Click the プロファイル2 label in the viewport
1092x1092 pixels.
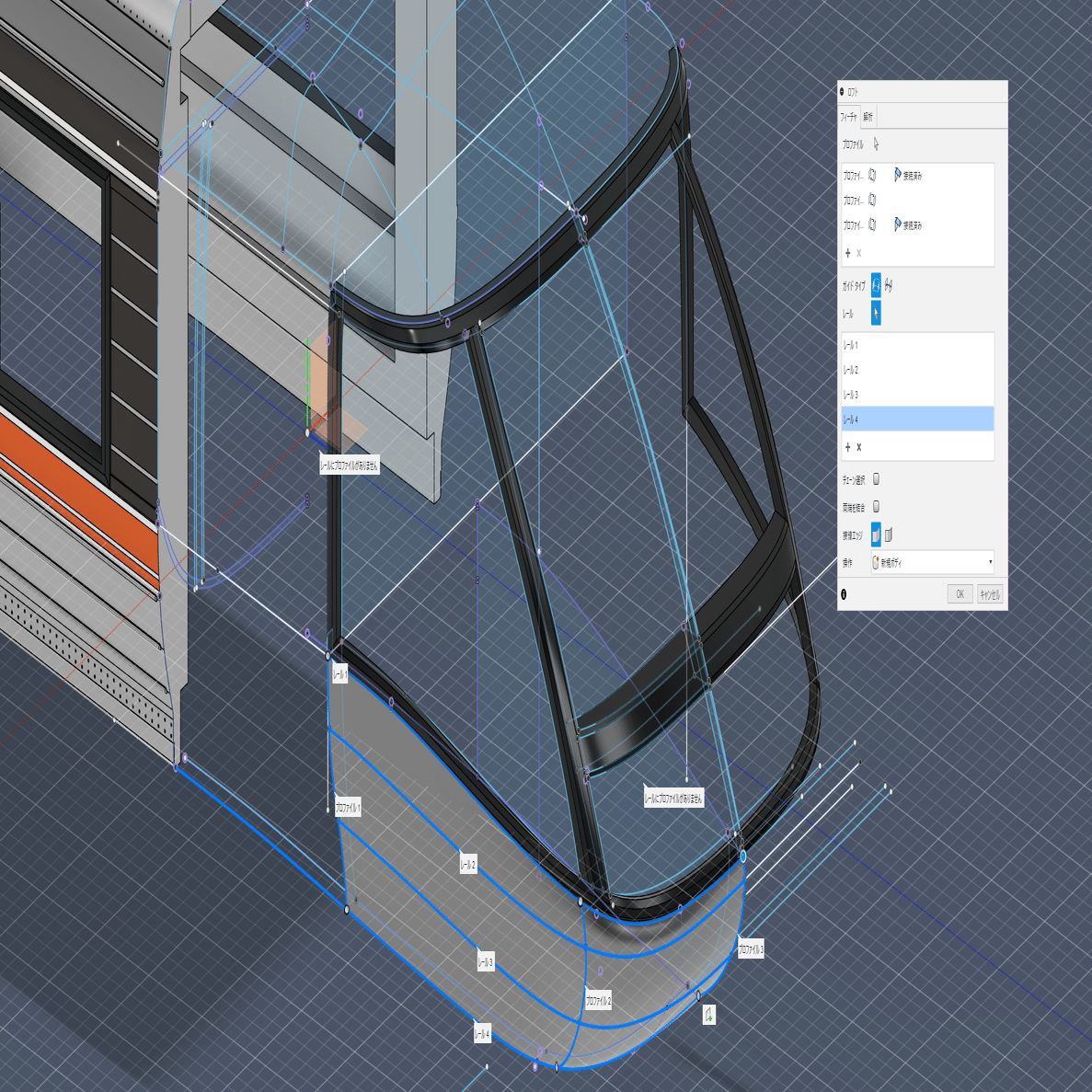pyautogui.click(x=598, y=1000)
